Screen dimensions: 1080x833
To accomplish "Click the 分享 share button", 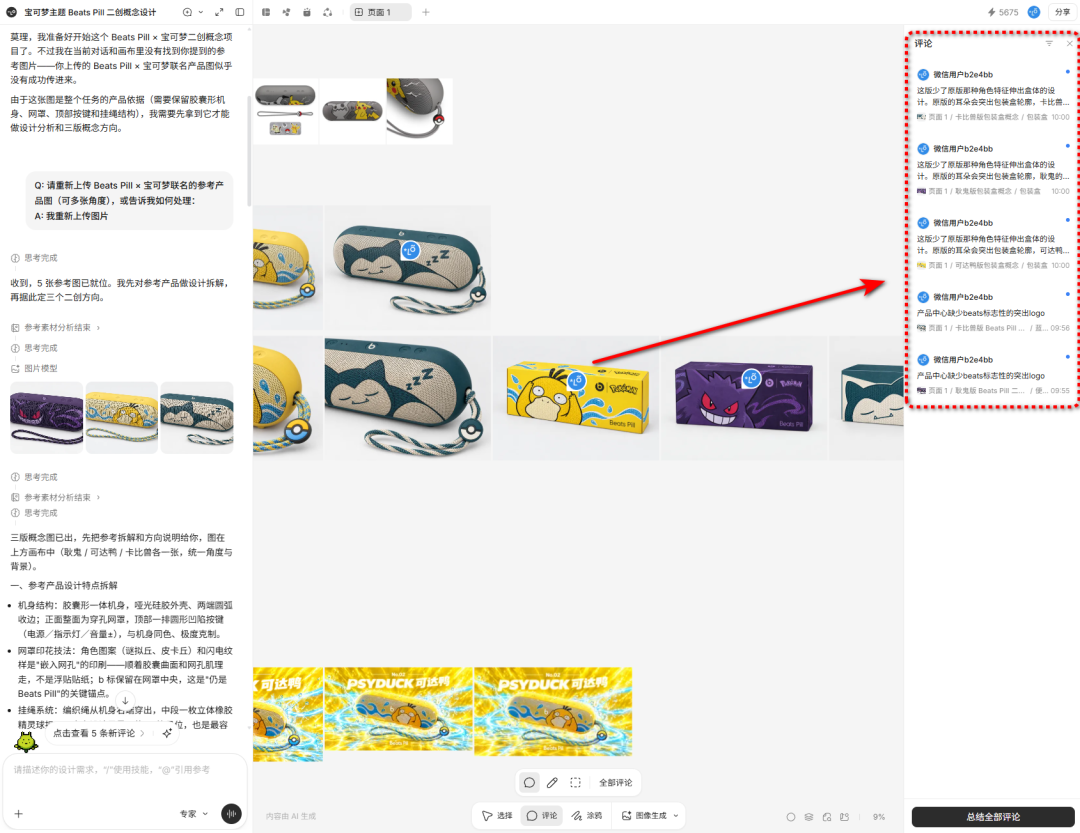I will (1062, 12).
